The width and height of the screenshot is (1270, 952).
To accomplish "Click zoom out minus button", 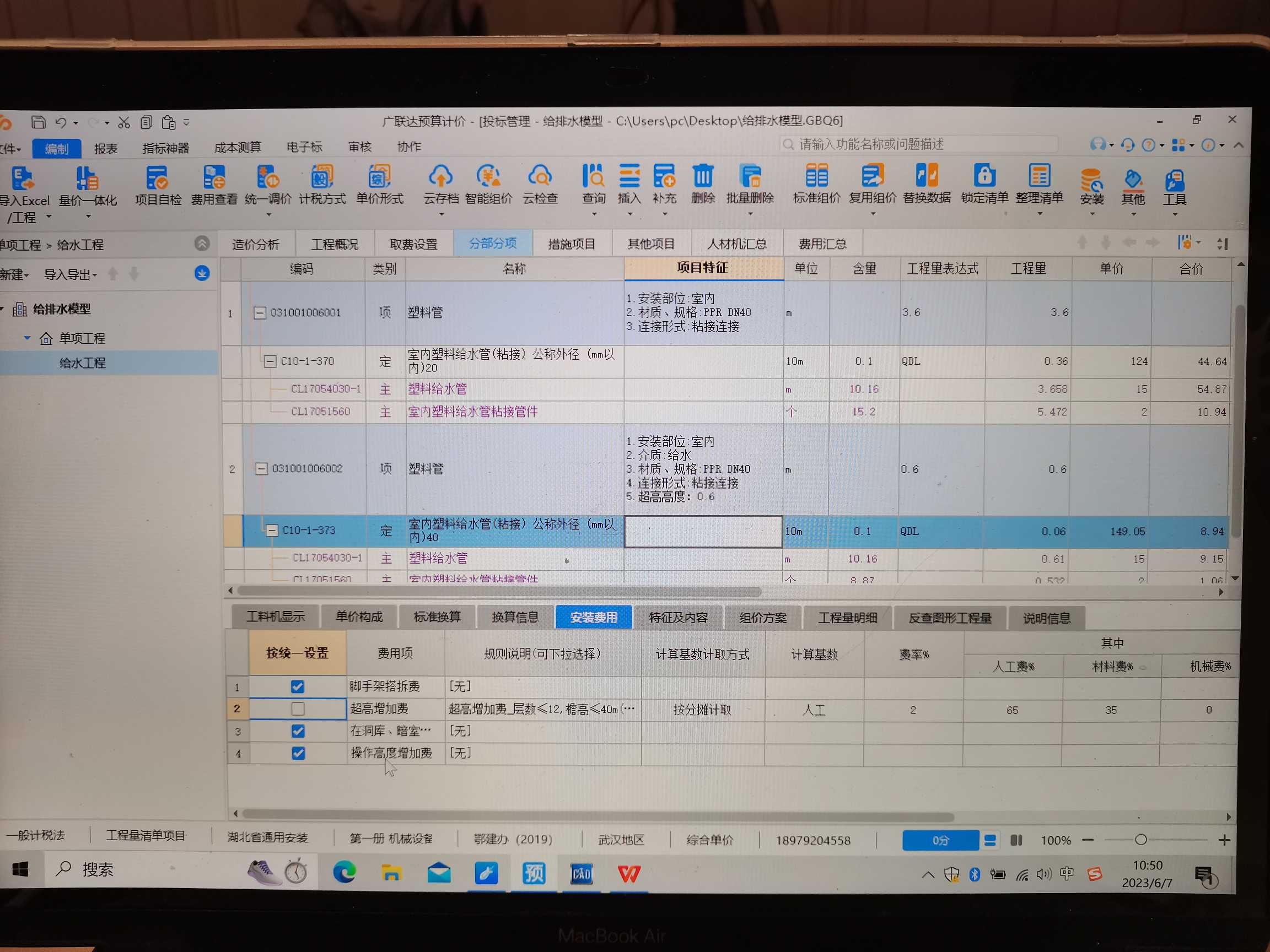I will (x=1088, y=840).
